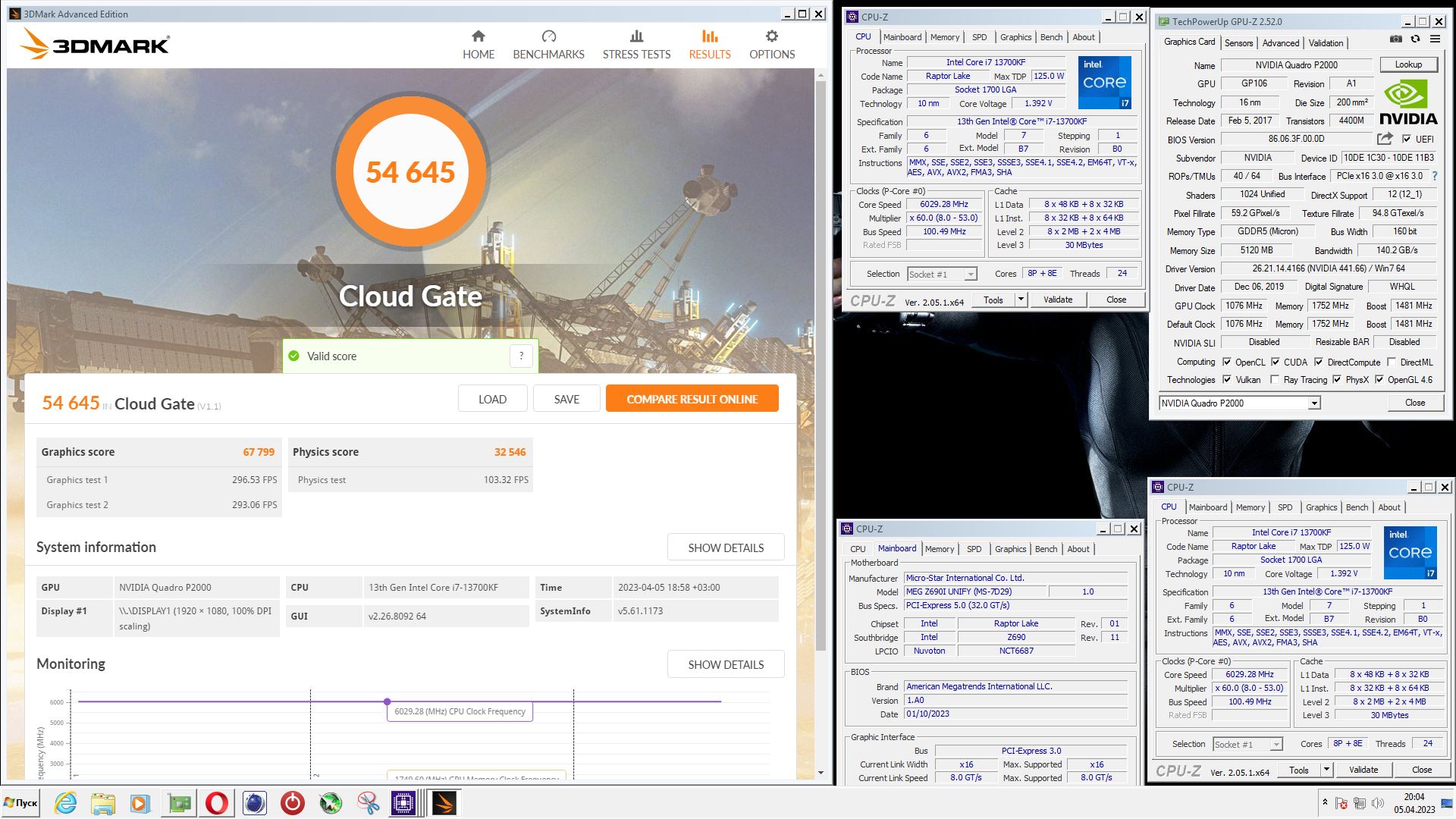Click the SAVE result button
Screen dimensions: 1456x819
click(566, 399)
